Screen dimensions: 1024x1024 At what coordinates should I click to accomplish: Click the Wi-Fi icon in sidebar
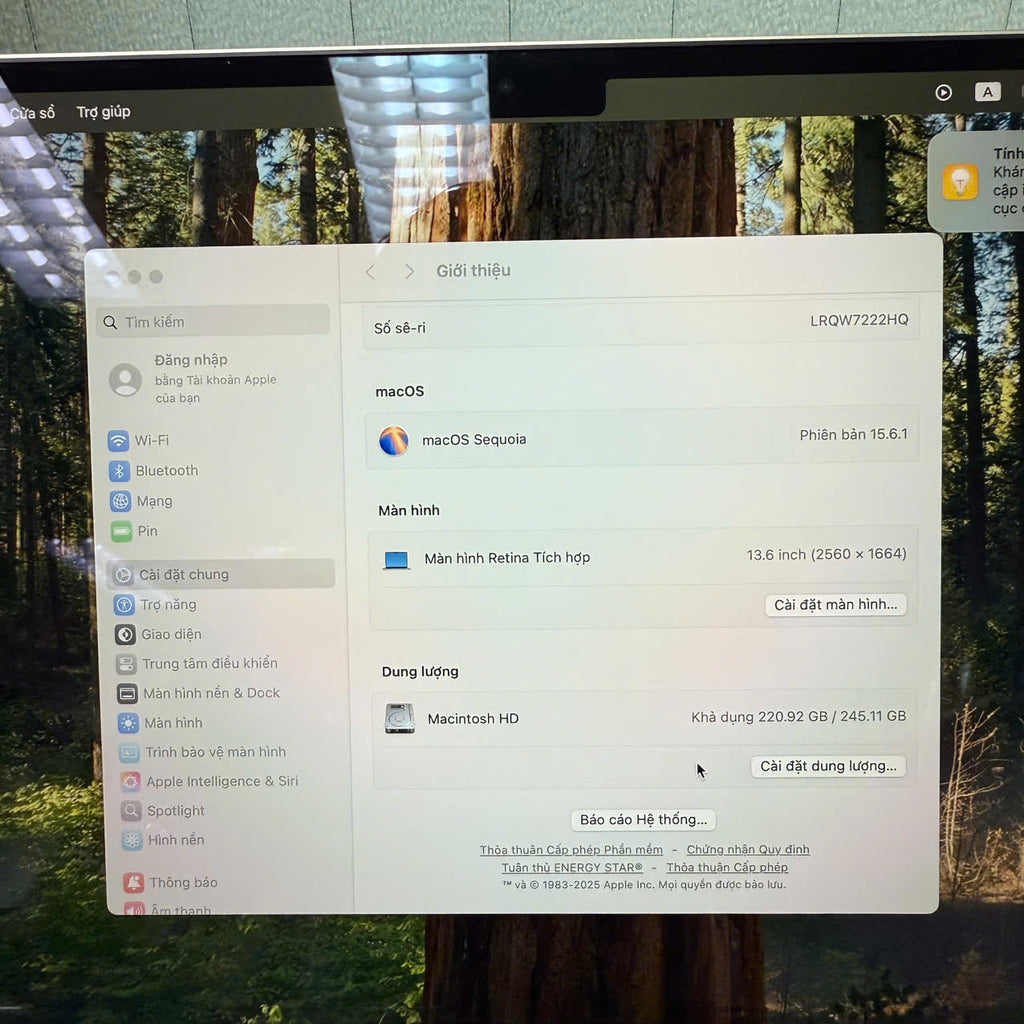pos(119,441)
